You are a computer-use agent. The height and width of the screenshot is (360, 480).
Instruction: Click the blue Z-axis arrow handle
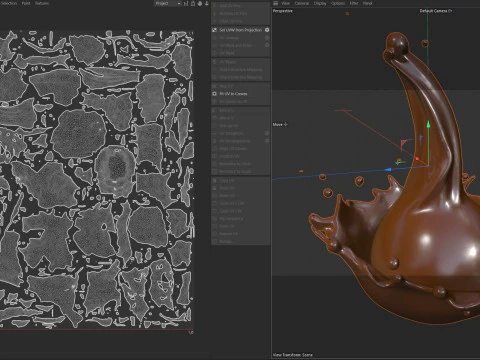(x=388, y=170)
